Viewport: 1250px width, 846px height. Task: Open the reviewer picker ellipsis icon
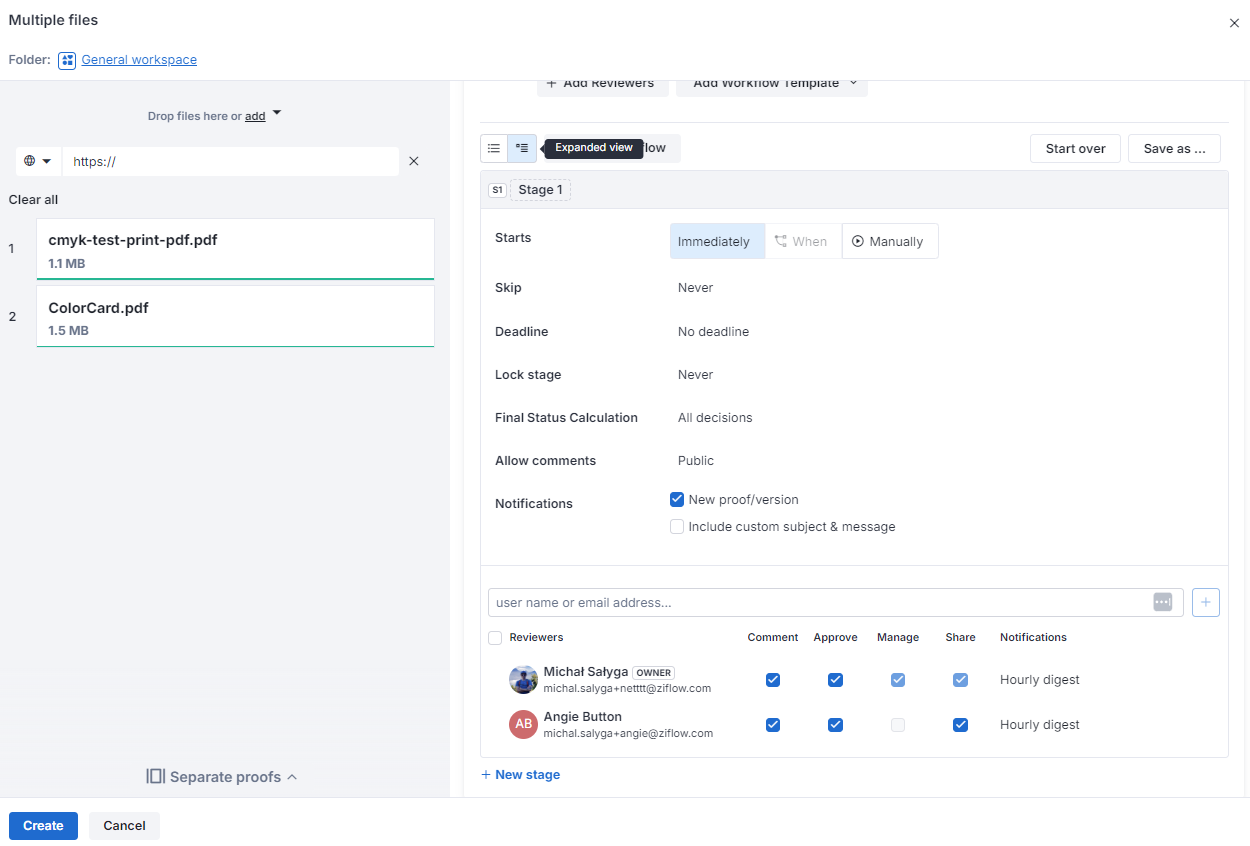click(x=1162, y=602)
